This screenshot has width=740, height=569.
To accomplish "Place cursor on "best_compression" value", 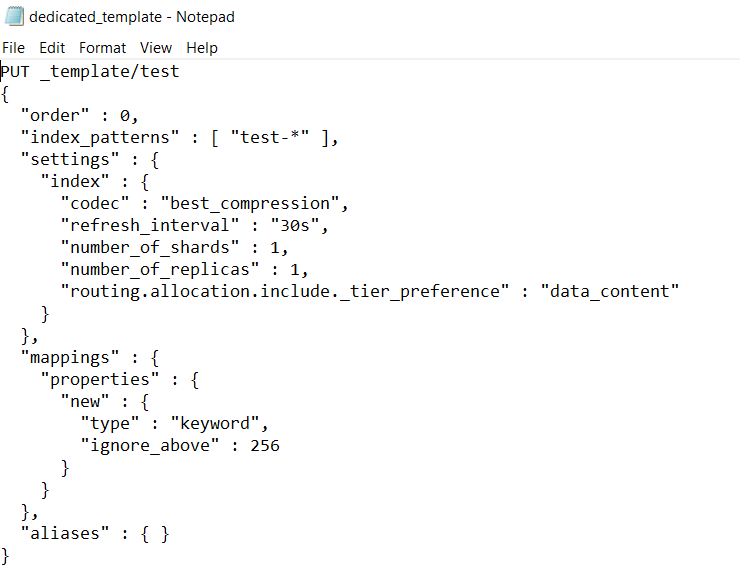I will [253, 204].
